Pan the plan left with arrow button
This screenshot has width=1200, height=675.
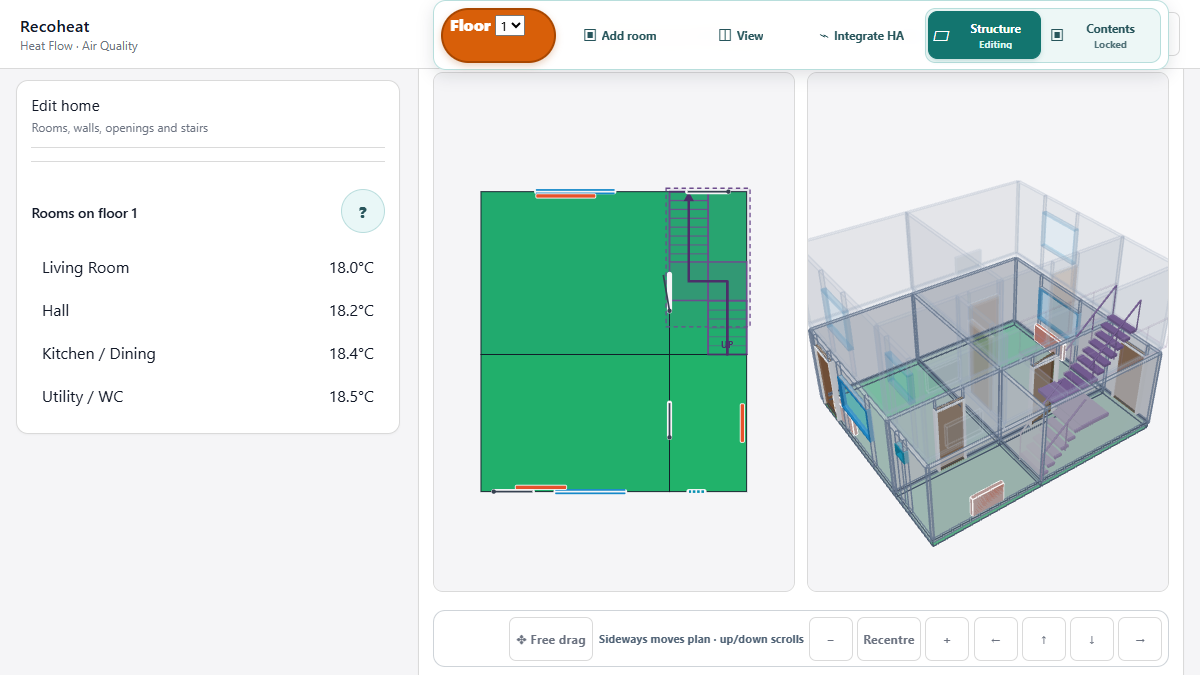tap(995, 639)
